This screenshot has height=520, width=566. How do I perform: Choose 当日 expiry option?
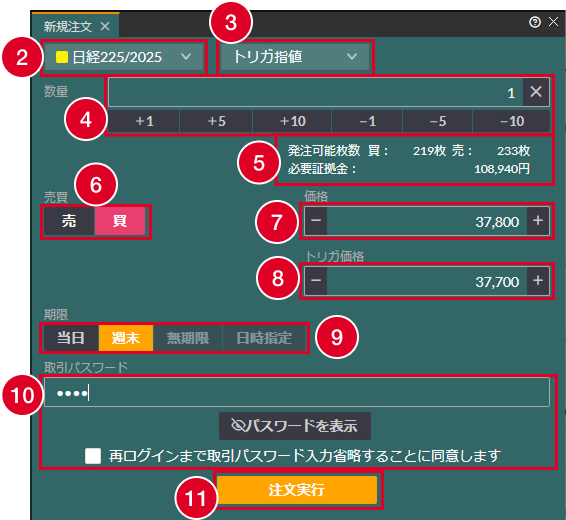[71, 338]
